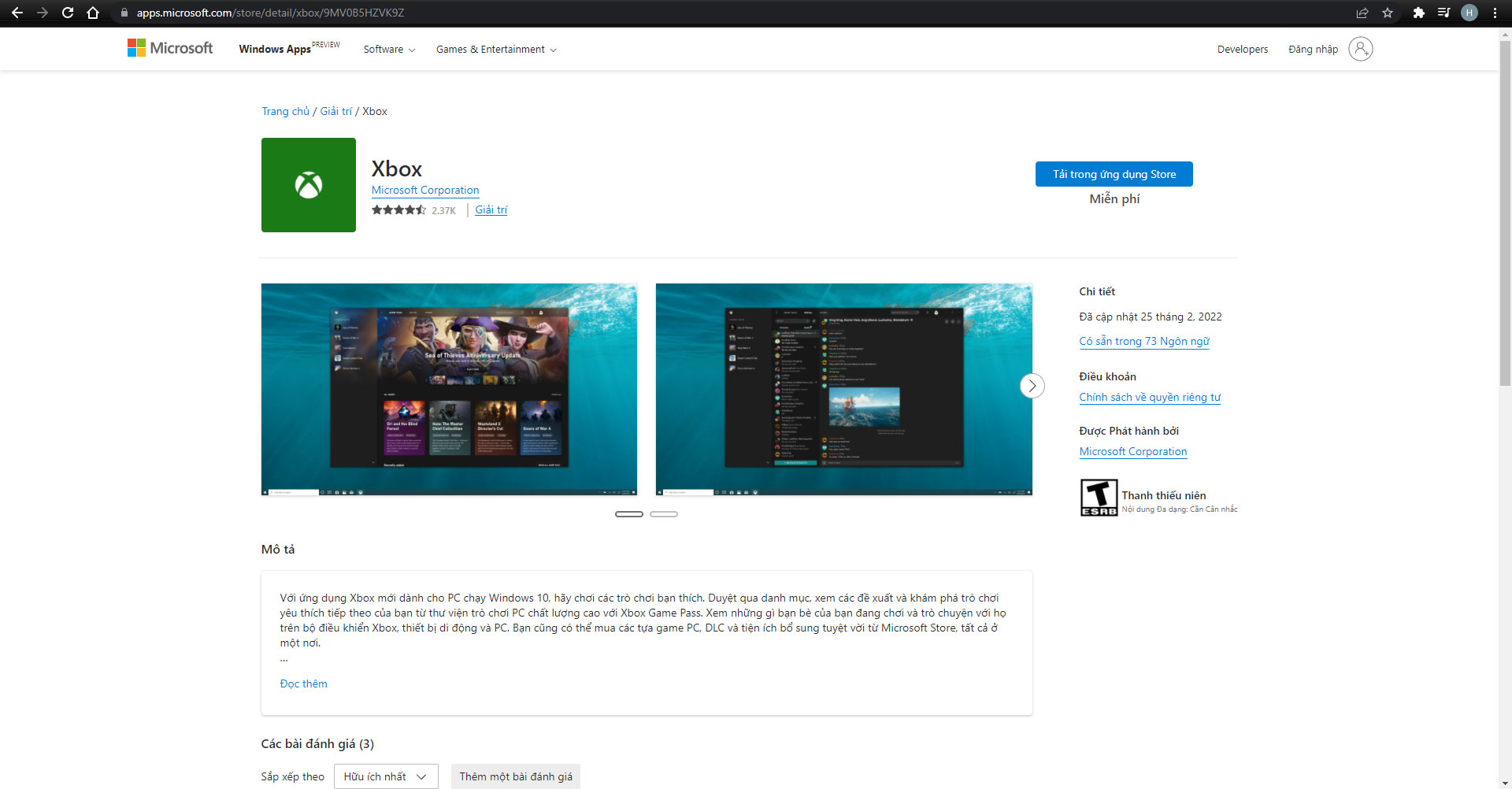The height and width of the screenshot is (789, 1512).
Task: Click the share page icon in address bar
Action: (1362, 13)
